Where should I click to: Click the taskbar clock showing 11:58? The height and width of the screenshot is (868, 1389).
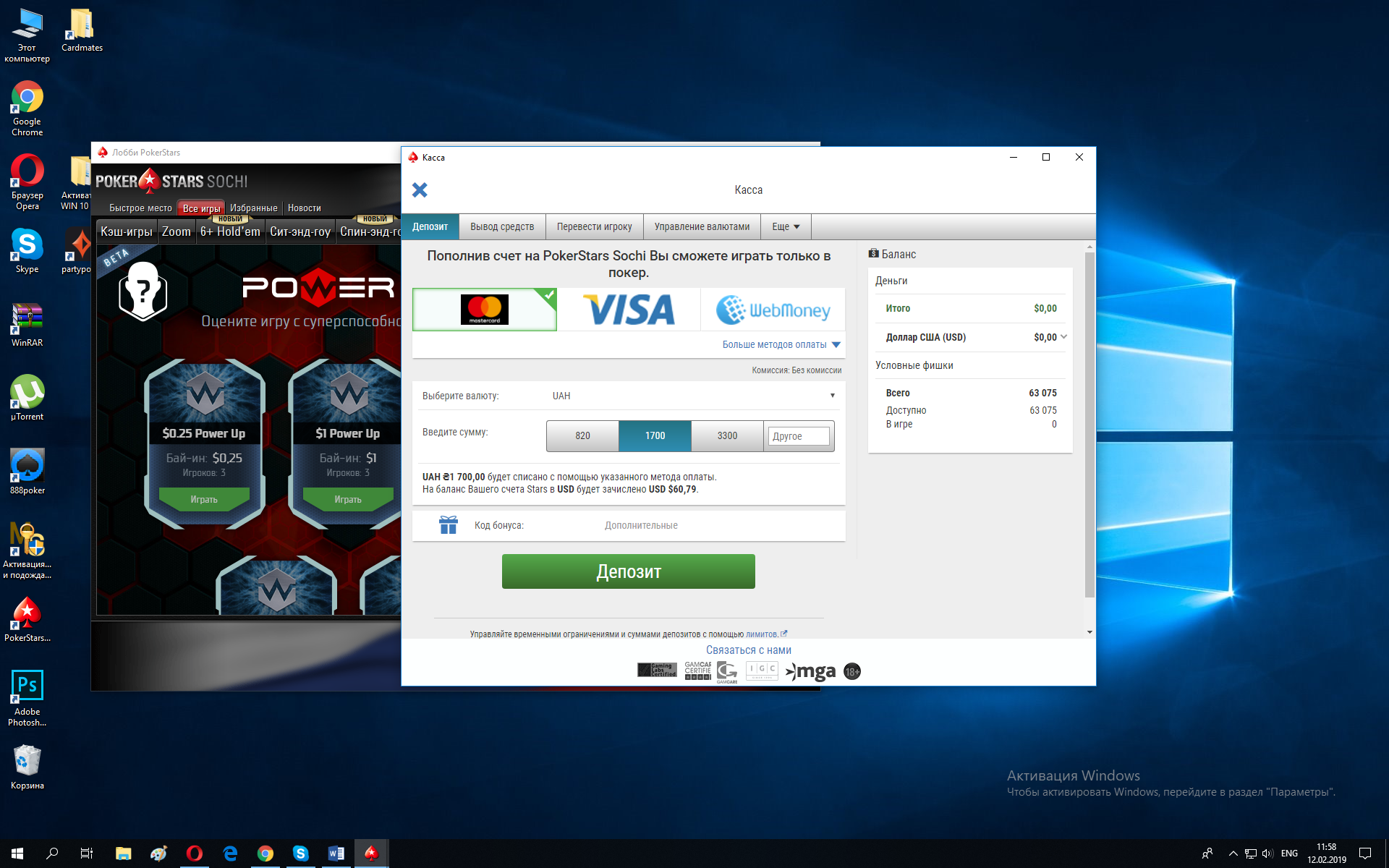[1326, 854]
